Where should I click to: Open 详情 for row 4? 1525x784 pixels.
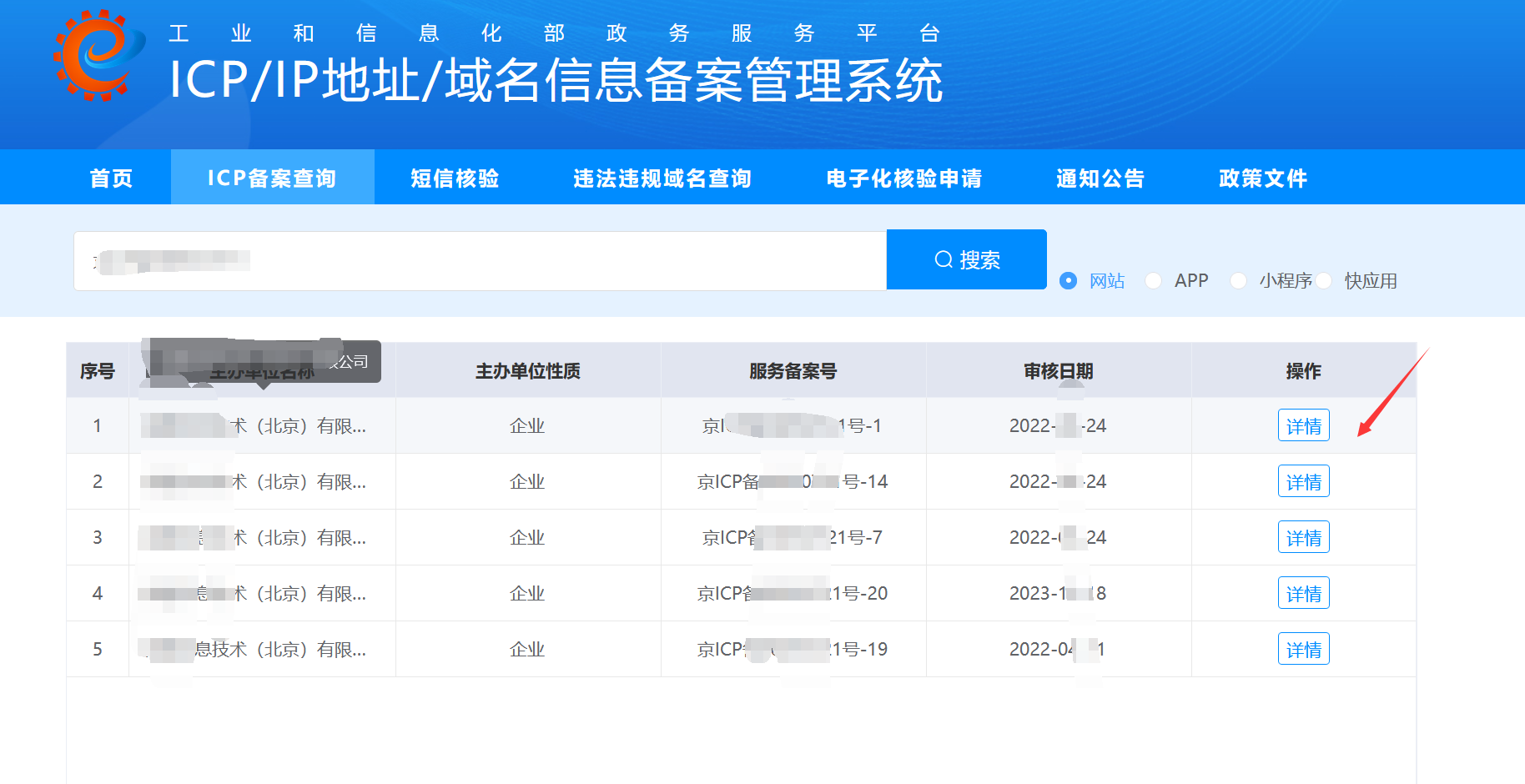tap(1303, 594)
